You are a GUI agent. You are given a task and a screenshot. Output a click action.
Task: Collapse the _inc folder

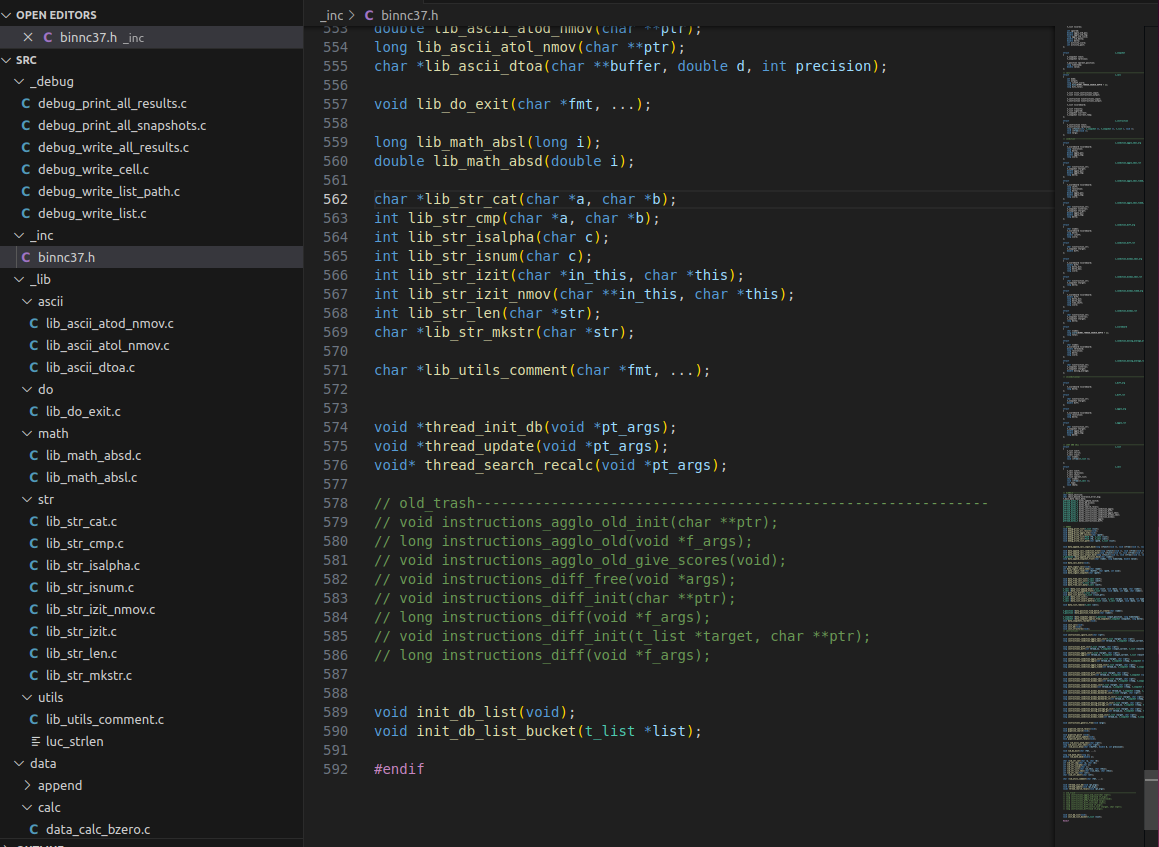click(19, 235)
